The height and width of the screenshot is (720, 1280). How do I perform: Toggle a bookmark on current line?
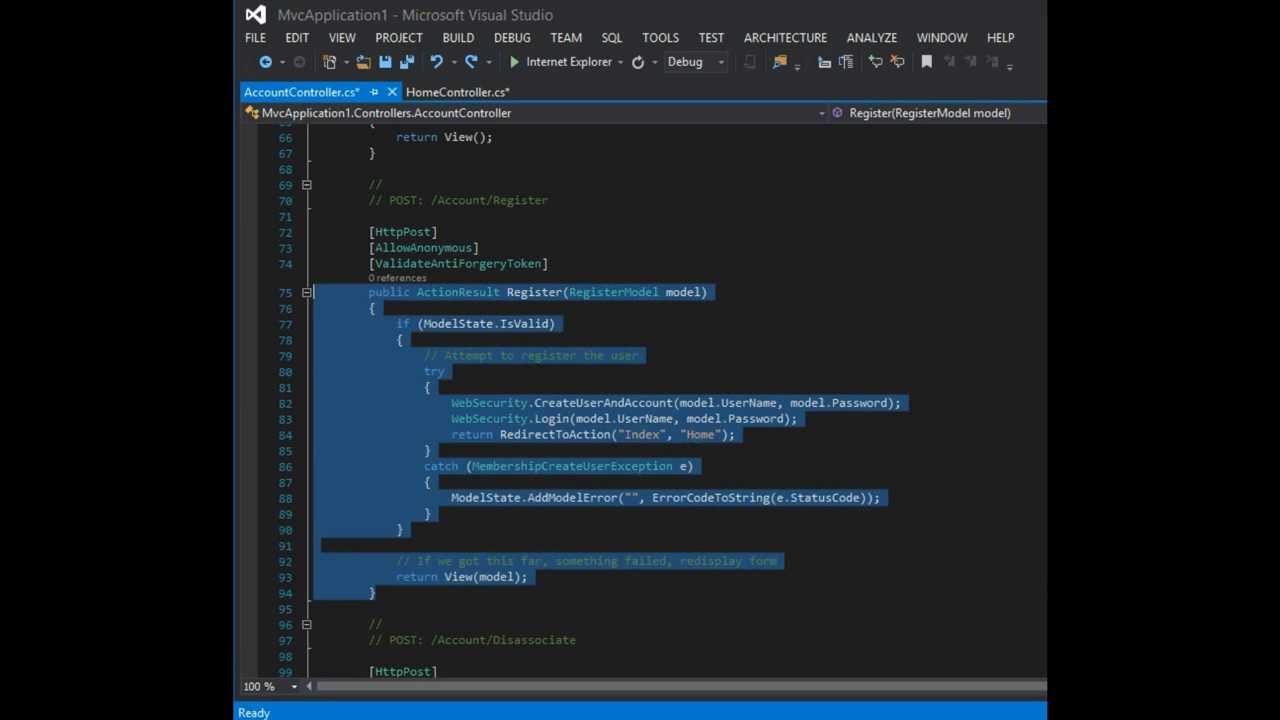[927, 62]
